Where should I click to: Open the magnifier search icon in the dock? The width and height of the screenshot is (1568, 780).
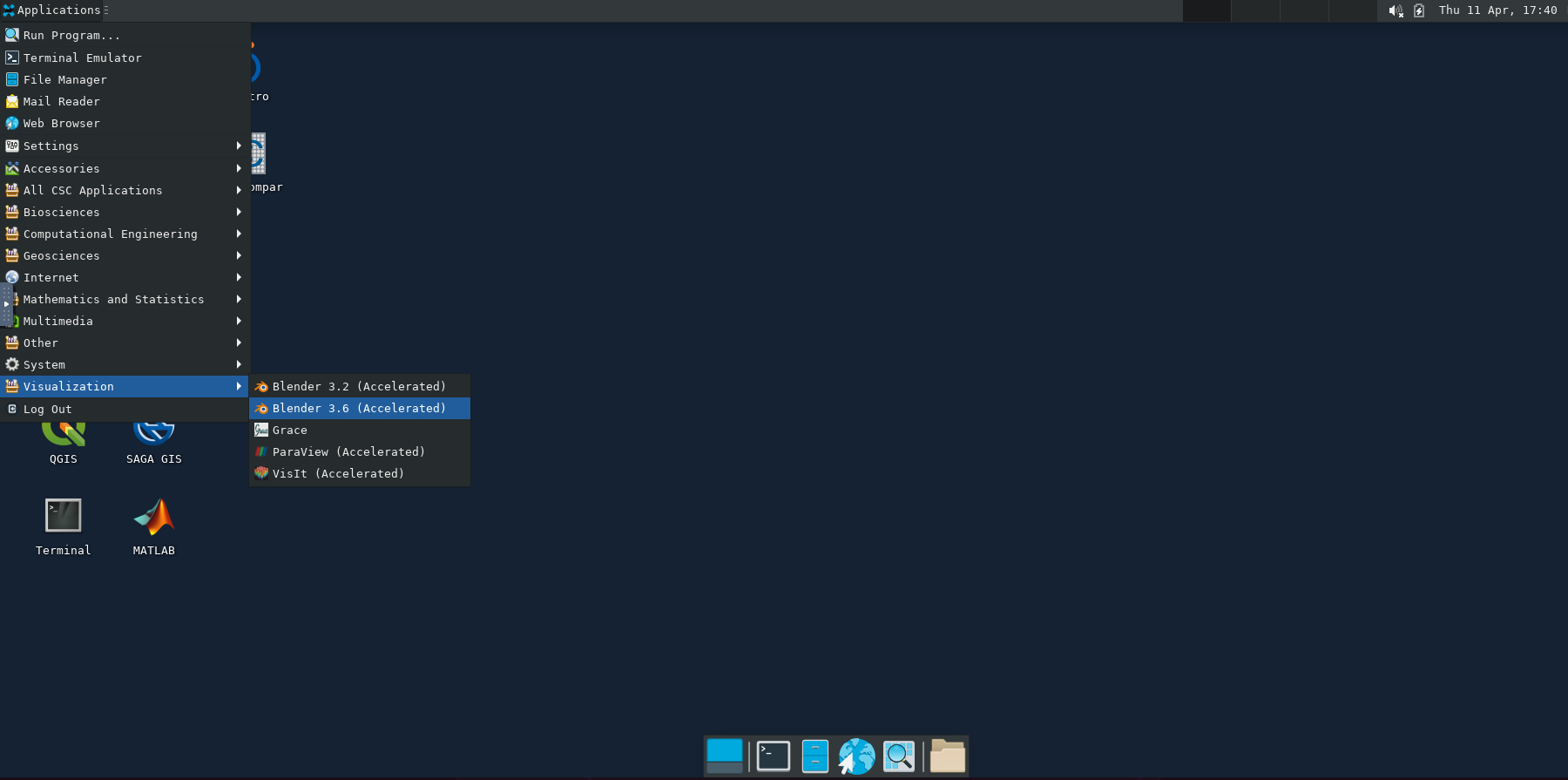point(899,756)
